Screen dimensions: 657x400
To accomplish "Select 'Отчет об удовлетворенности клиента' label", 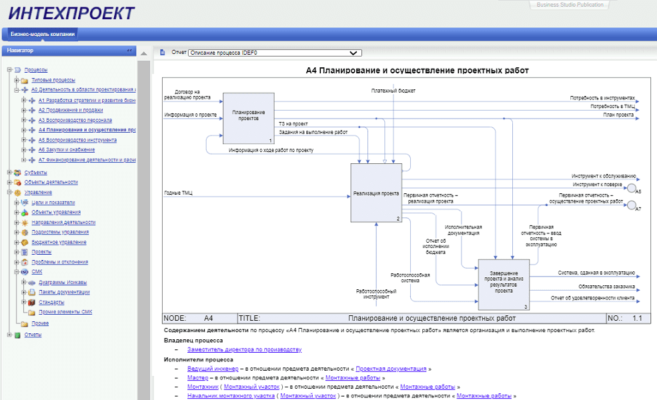I will pos(592,298).
